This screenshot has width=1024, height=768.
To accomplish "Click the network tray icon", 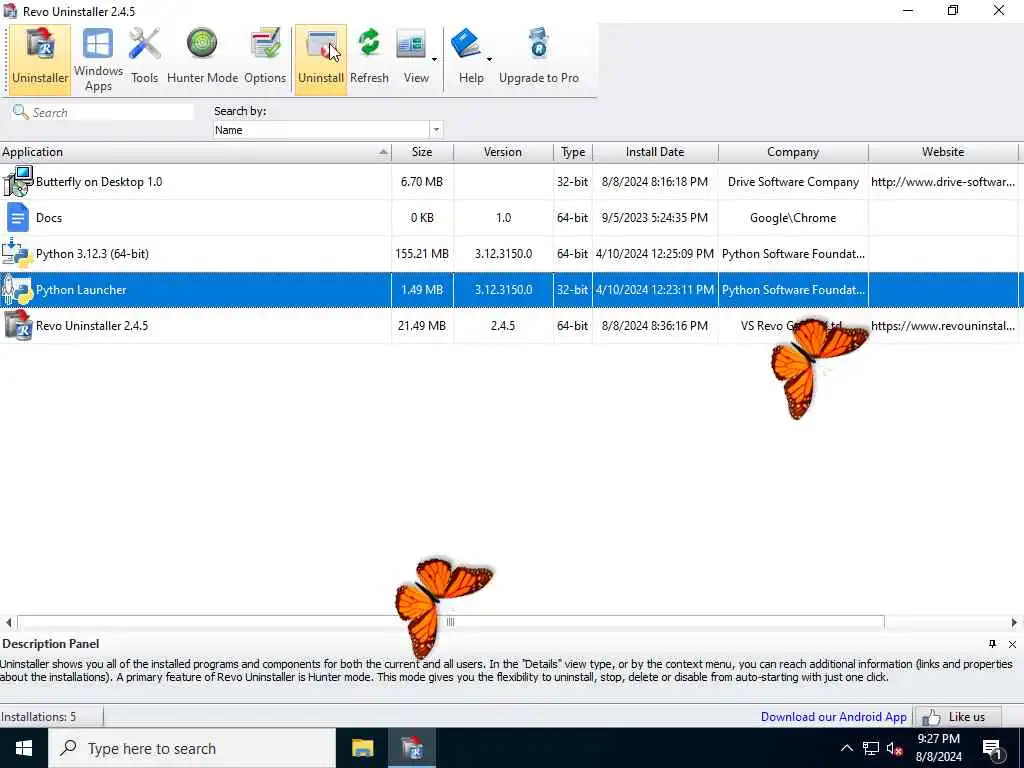I will 871,748.
